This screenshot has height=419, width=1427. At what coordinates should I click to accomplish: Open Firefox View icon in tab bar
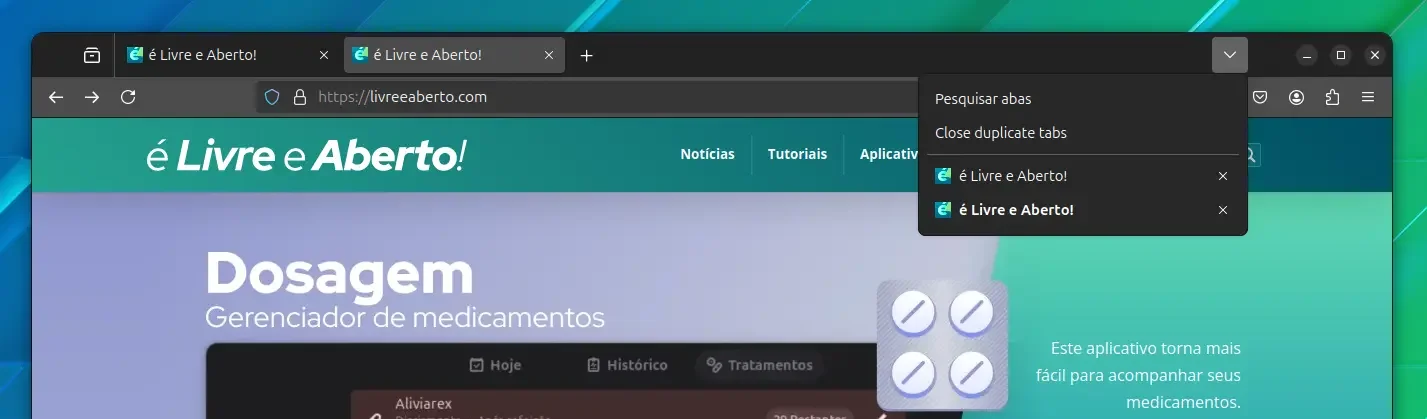tap(92, 55)
